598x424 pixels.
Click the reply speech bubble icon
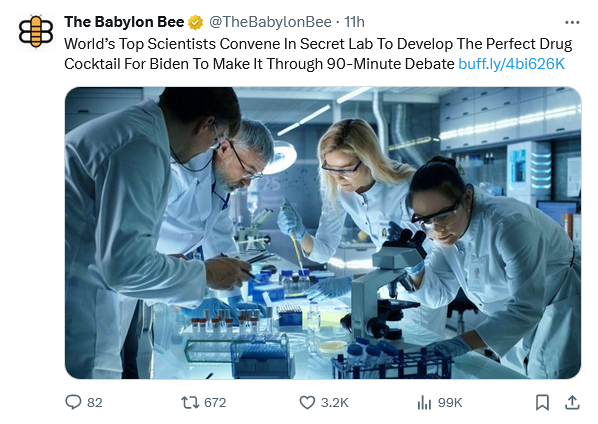(73, 402)
